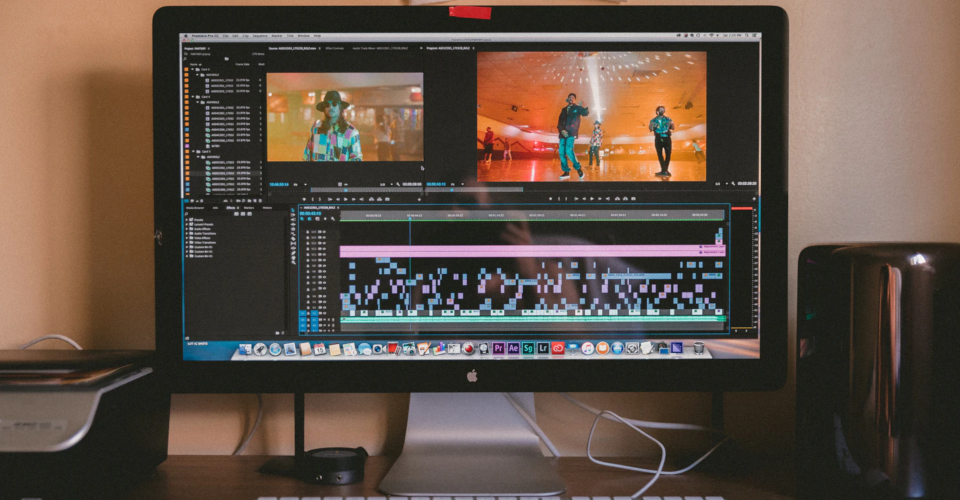Select the pink adjustment layer clip

(533, 251)
